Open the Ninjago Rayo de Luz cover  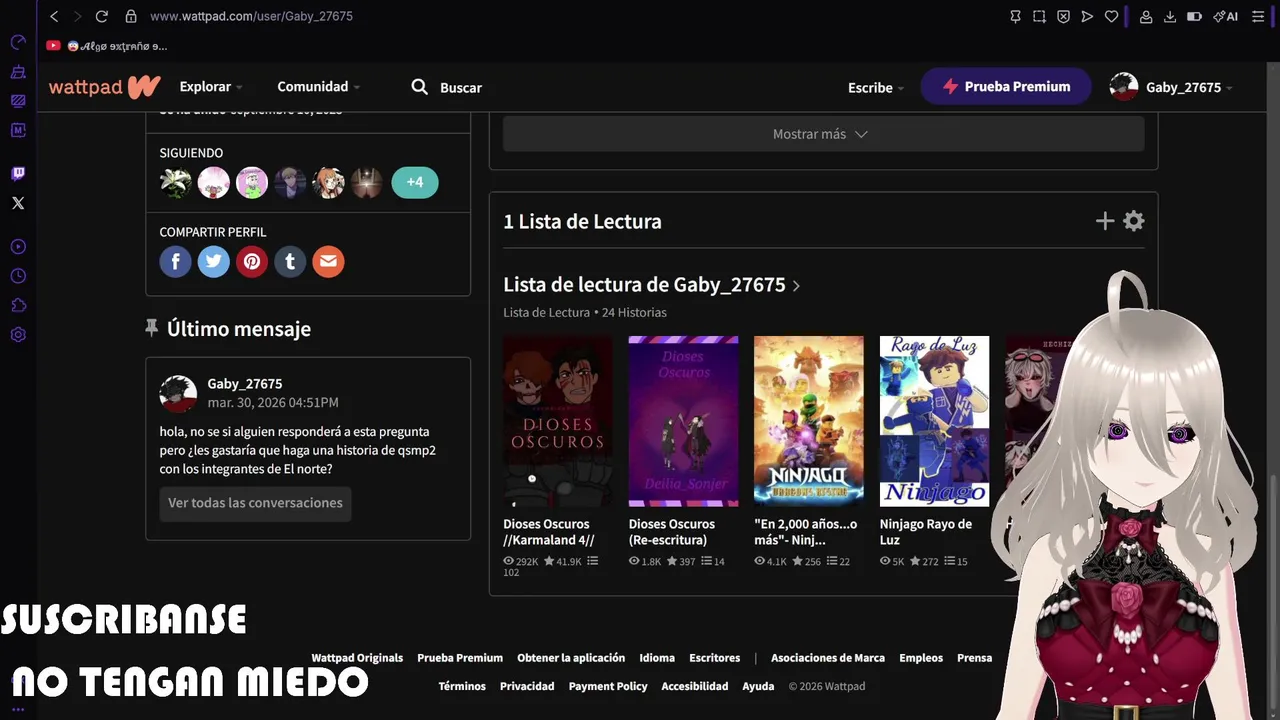(935, 421)
